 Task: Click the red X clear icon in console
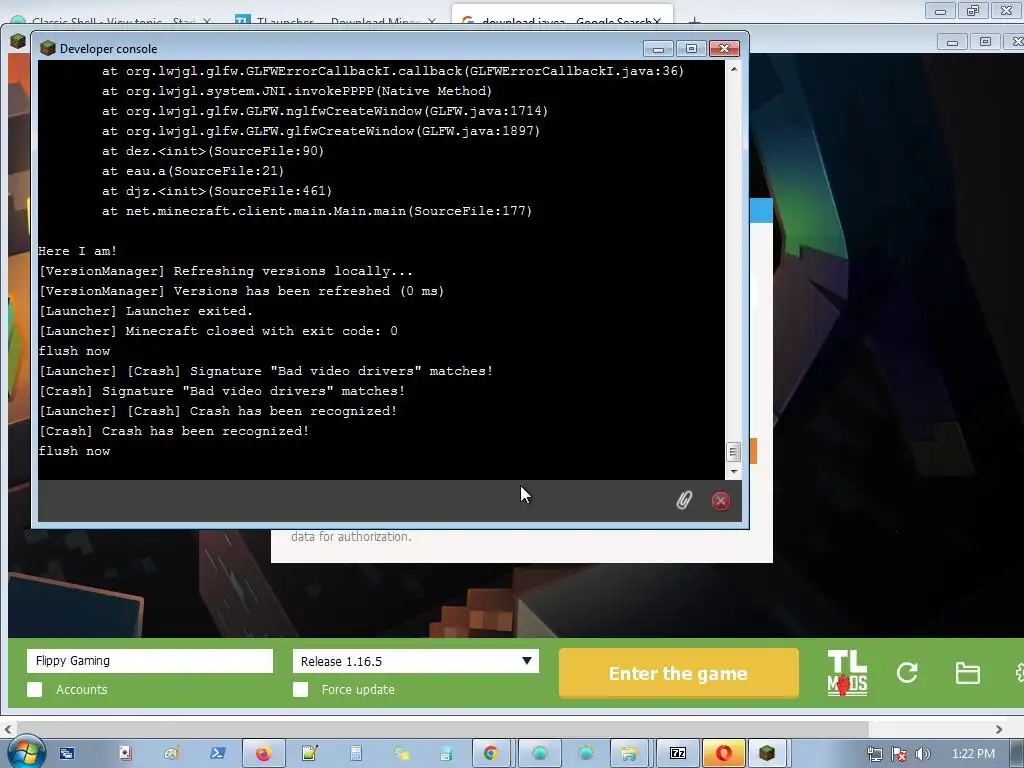(x=720, y=500)
